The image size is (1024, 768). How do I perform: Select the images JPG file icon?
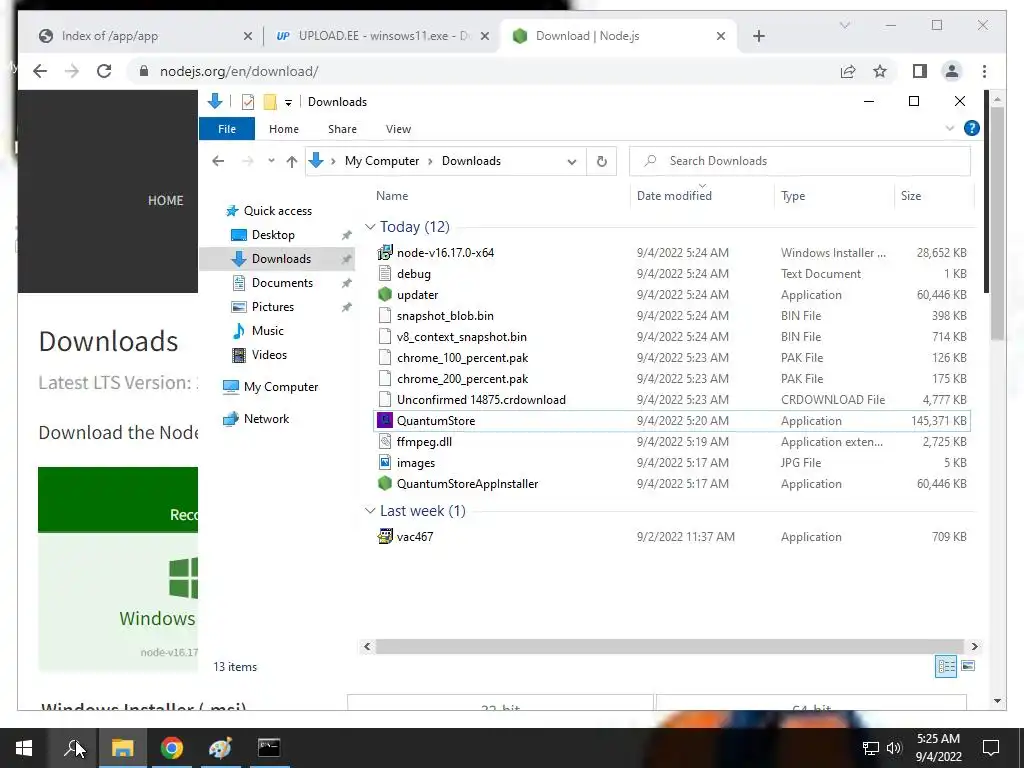click(385, 462)
